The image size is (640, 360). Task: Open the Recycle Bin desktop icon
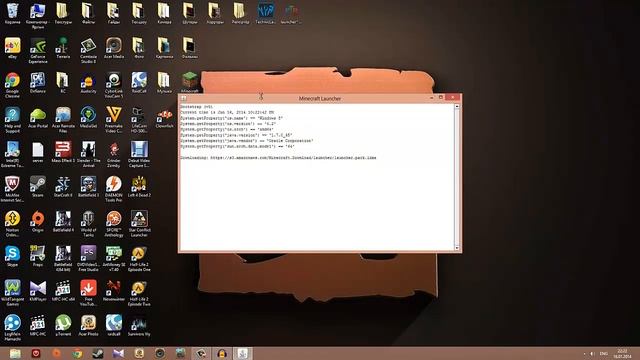click(x=13, y=14)
